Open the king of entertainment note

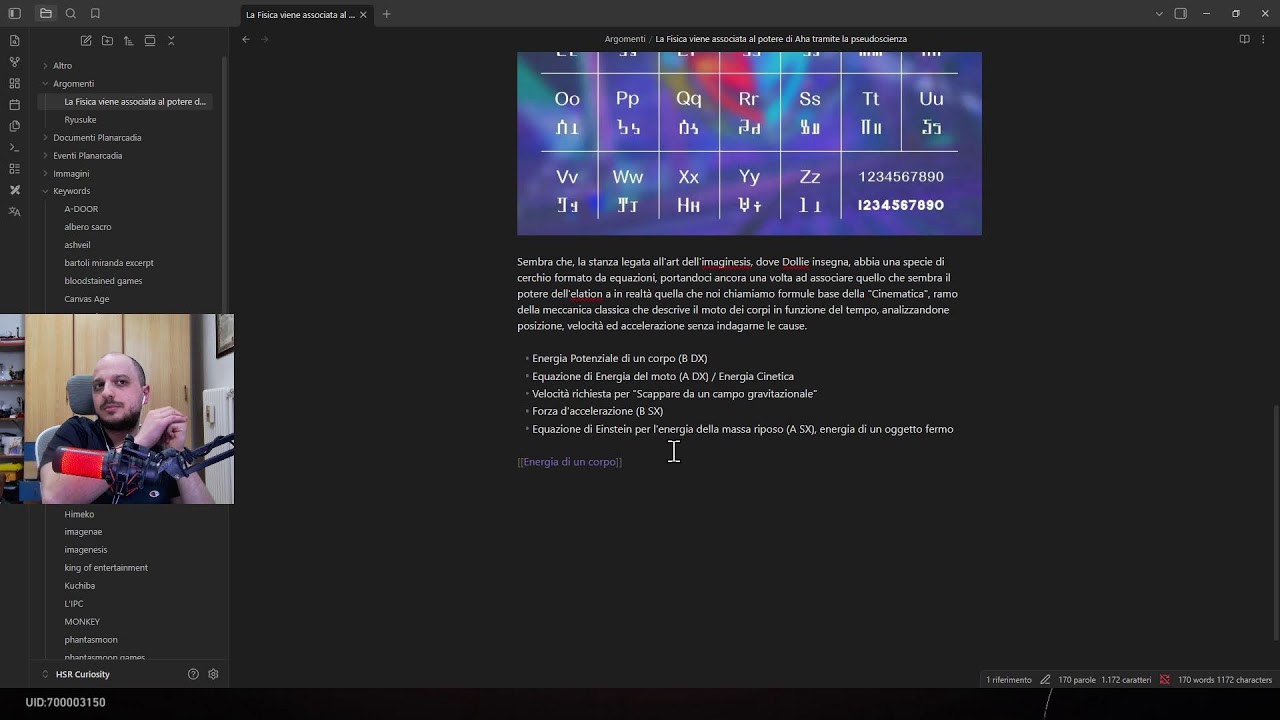point(106,568)
